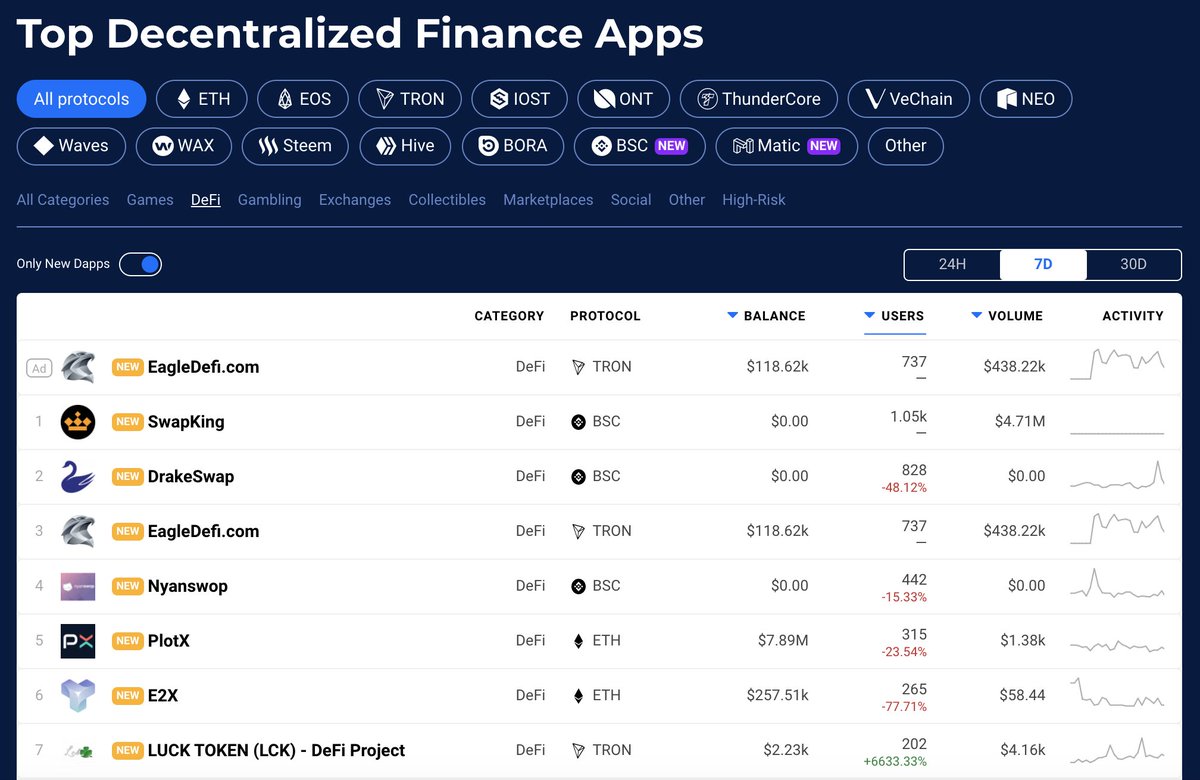Image resolution: width=1200 pixels, height=780 pixels.
Task: Open Collectibles category tab
Action: pos(447,200)
